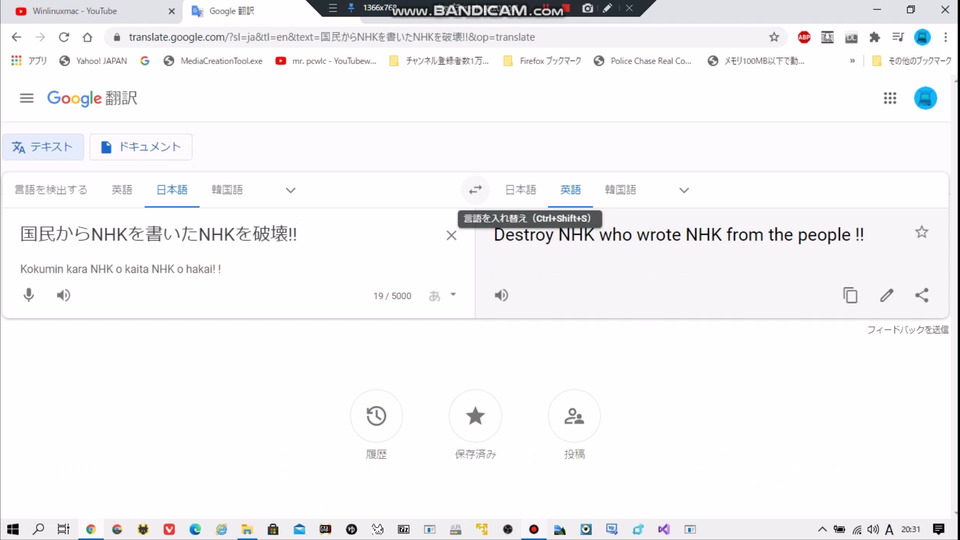This screenshot has width=960, height=540.
Task: Show hidden system tray icons
Action: pyautogui.click(x=822, y=529)
